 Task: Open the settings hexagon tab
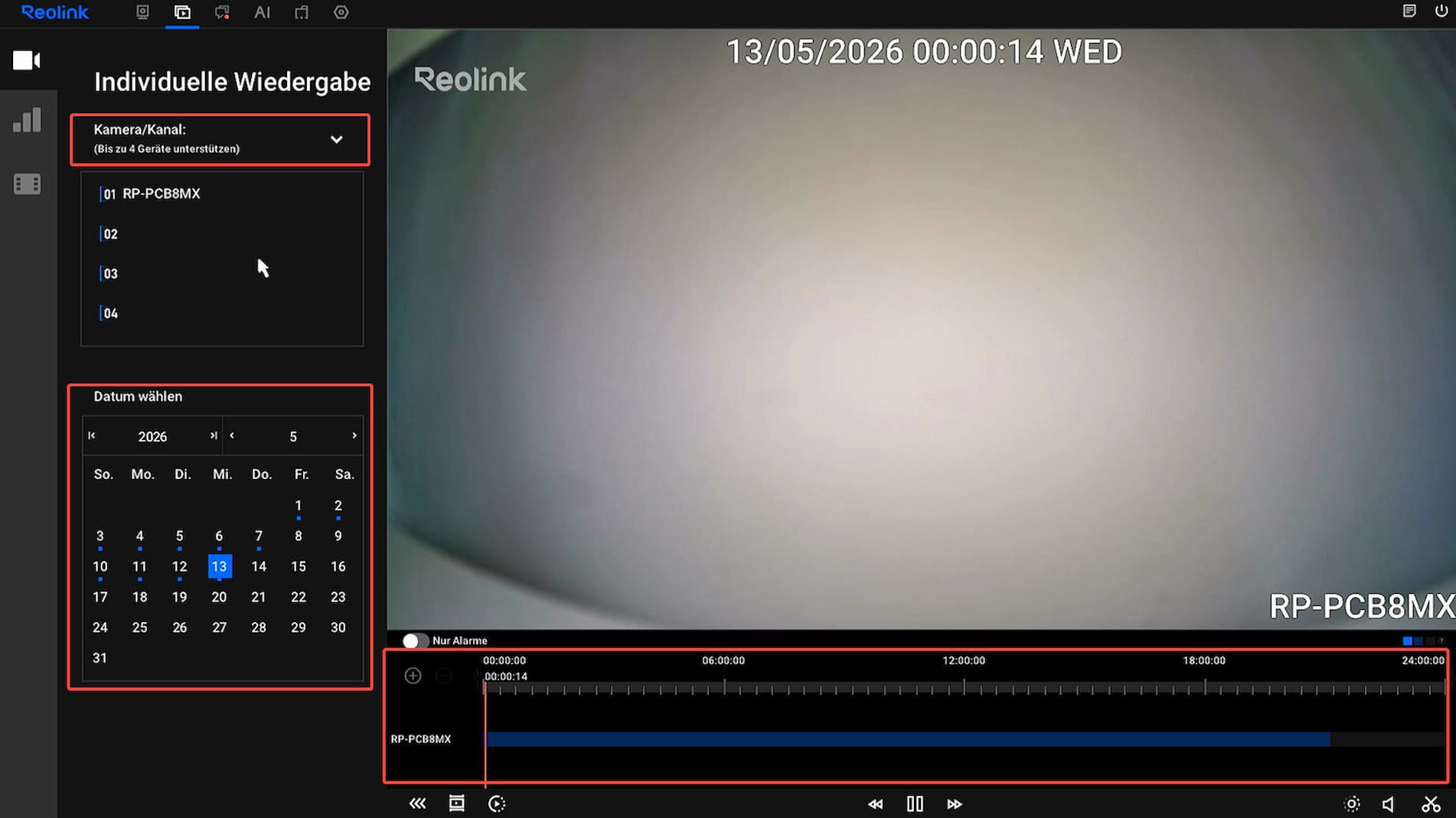pos(341,12)
